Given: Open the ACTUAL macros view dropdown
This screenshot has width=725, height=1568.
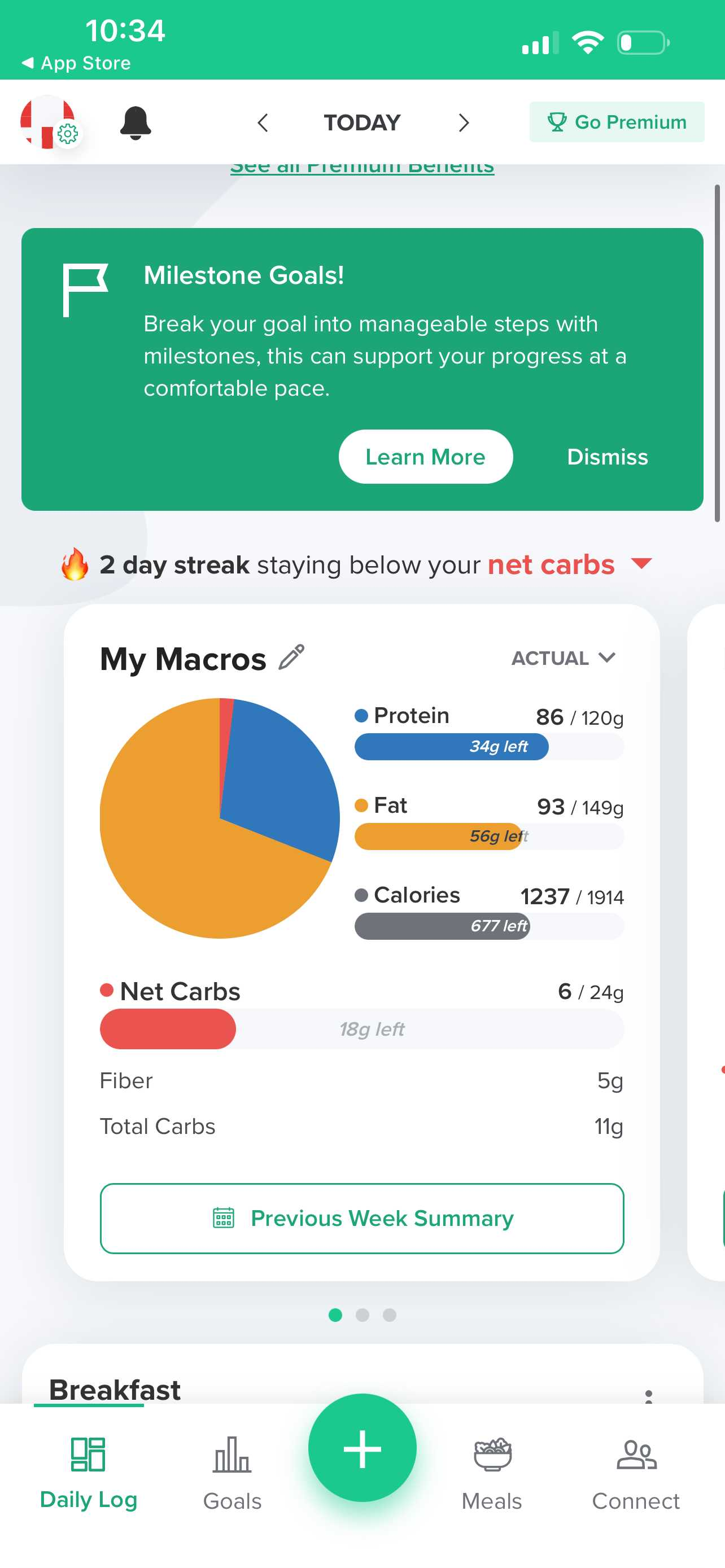Looking at the screenshot, I should (x=563, y=658).
